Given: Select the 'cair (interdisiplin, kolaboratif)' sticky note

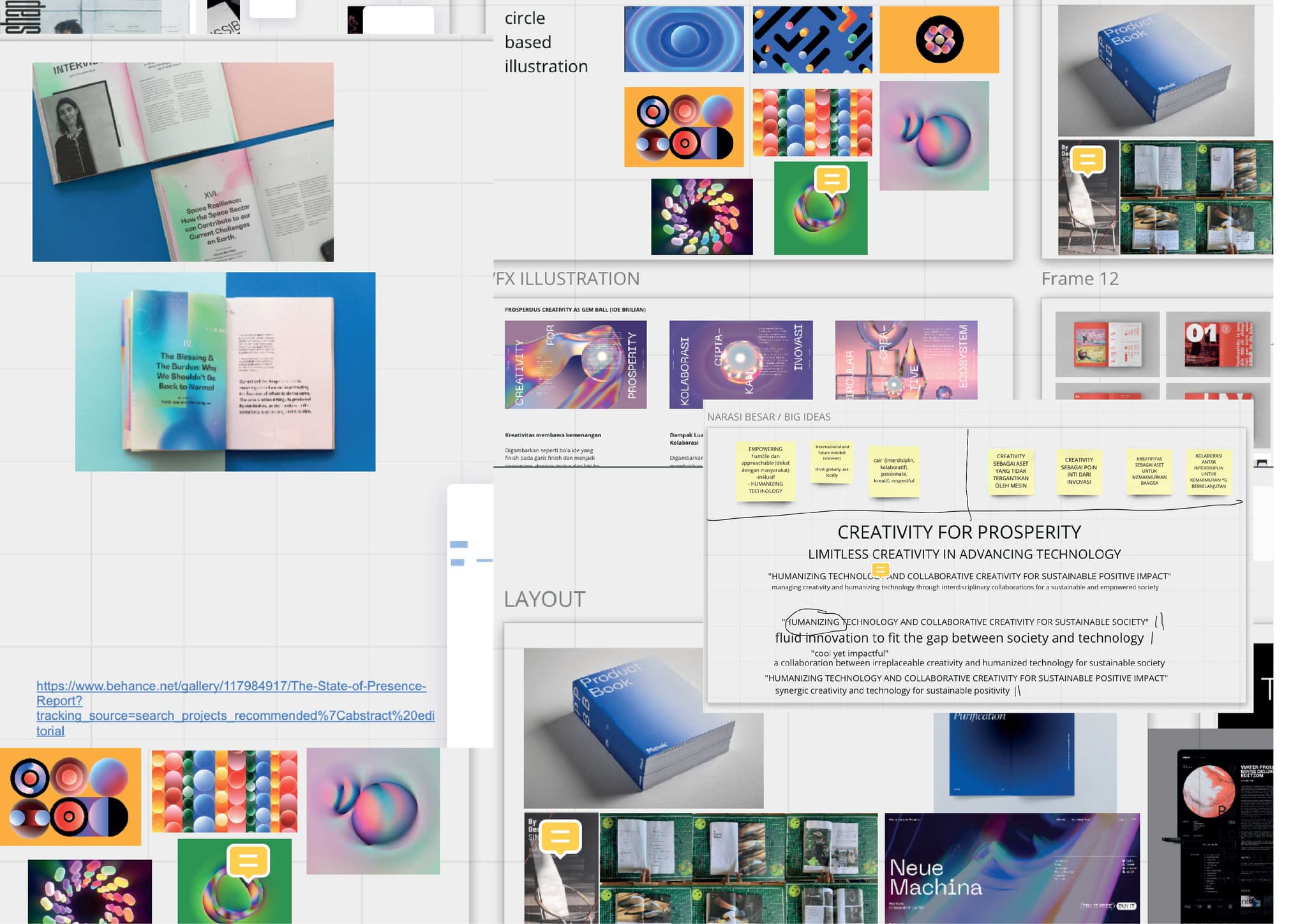Looking at the screenshot, I should (x=893, y=471).
